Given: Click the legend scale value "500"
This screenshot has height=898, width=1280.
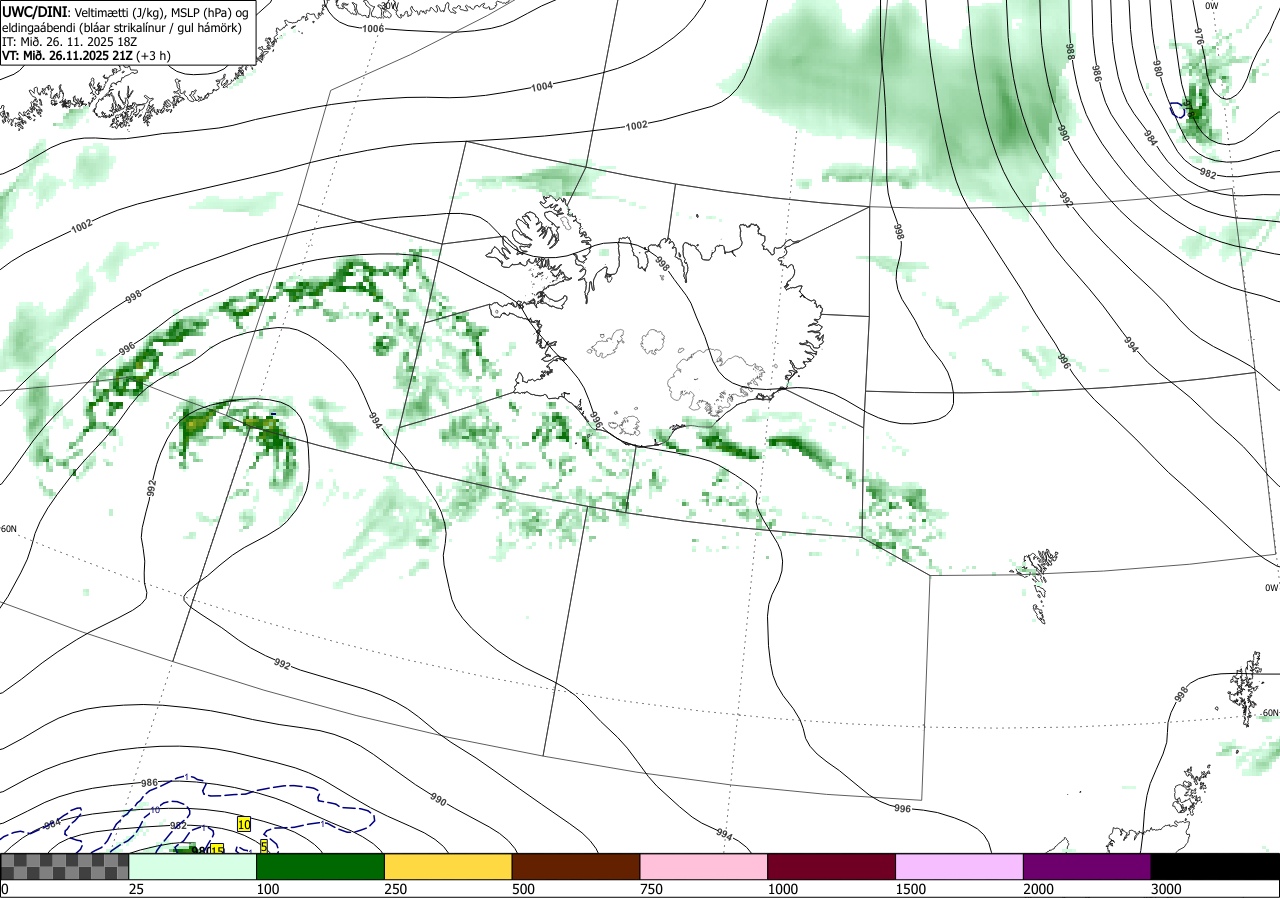Looking at the screenshot, I should click(524, 889).
